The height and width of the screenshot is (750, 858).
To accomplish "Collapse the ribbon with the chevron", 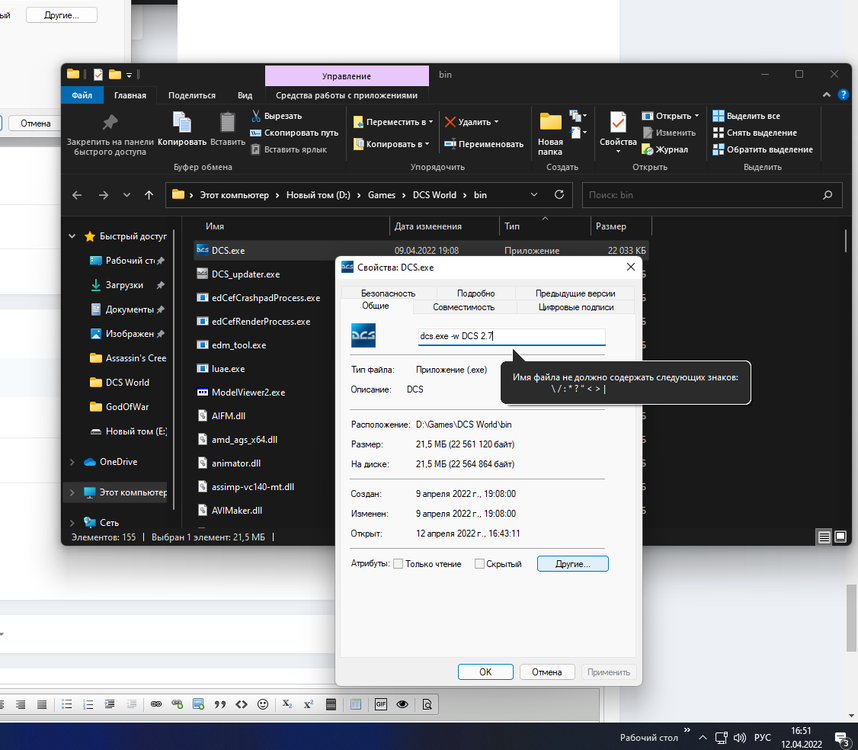I will click(x=826, y=95).
